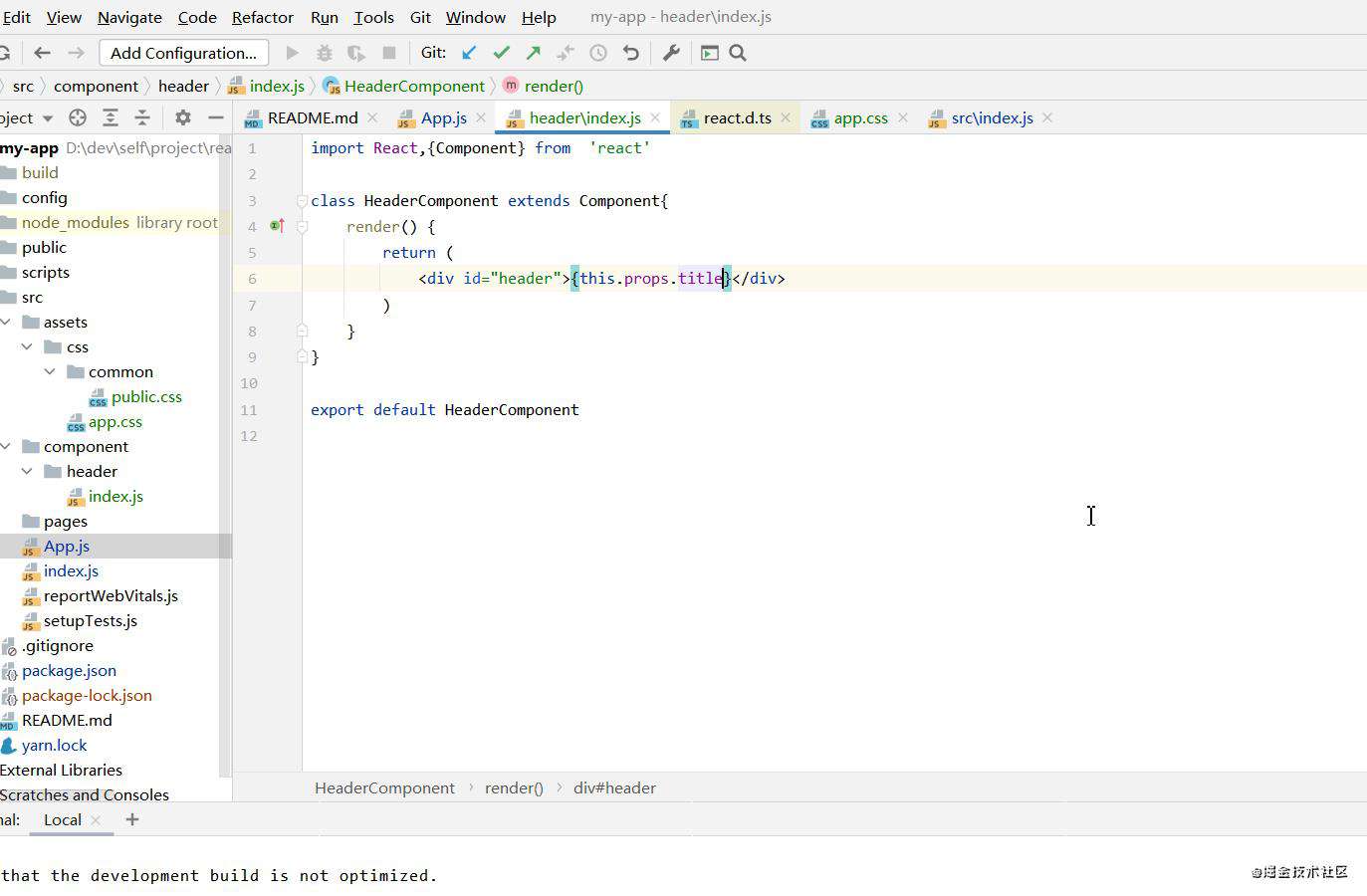Select setupTests.js in project tree

91,620
